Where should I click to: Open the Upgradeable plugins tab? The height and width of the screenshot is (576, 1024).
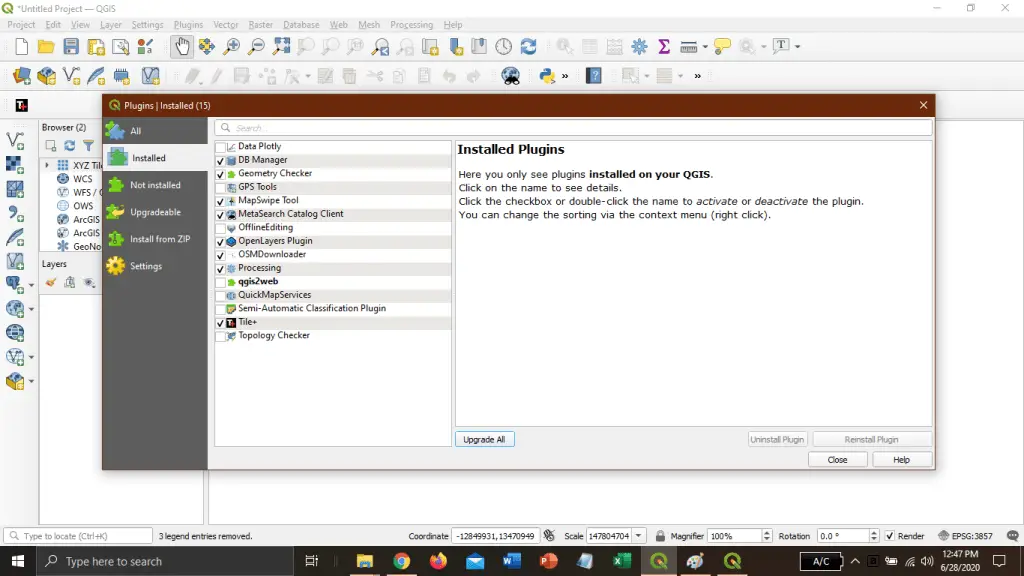tap(155, 212)
